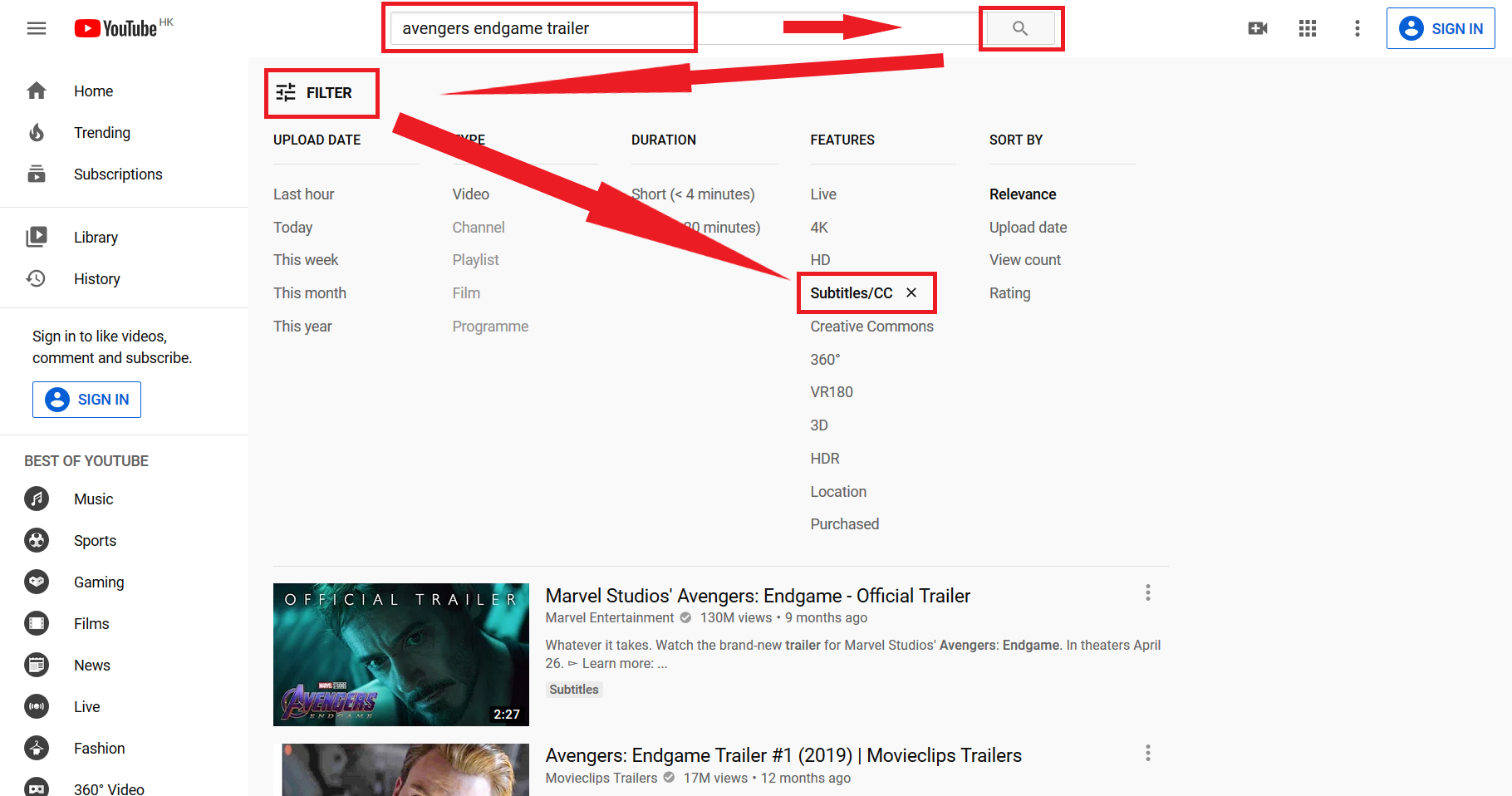The image size is (1512, 796).
Task: Toggle the FILTER panel
Action: point(314,92)
